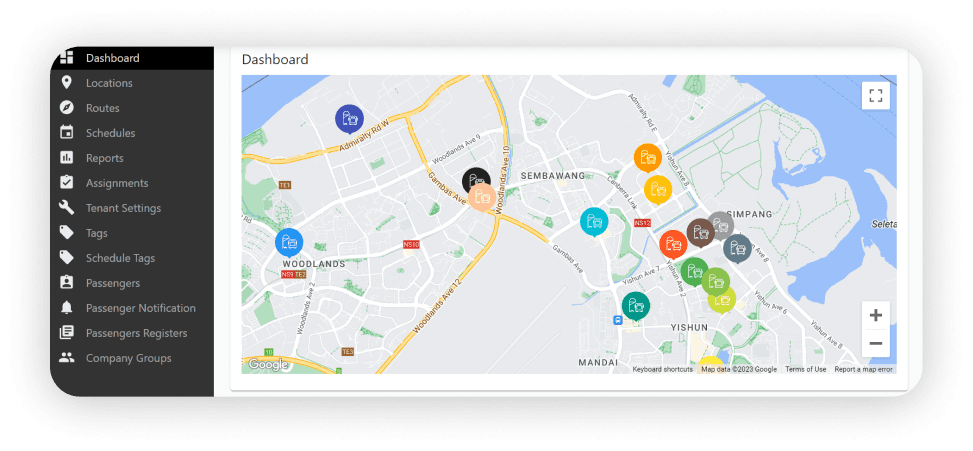The image size is (973, 451).
Task: Click the orange bus marker near Canberra Link
Action: [648, 158]
